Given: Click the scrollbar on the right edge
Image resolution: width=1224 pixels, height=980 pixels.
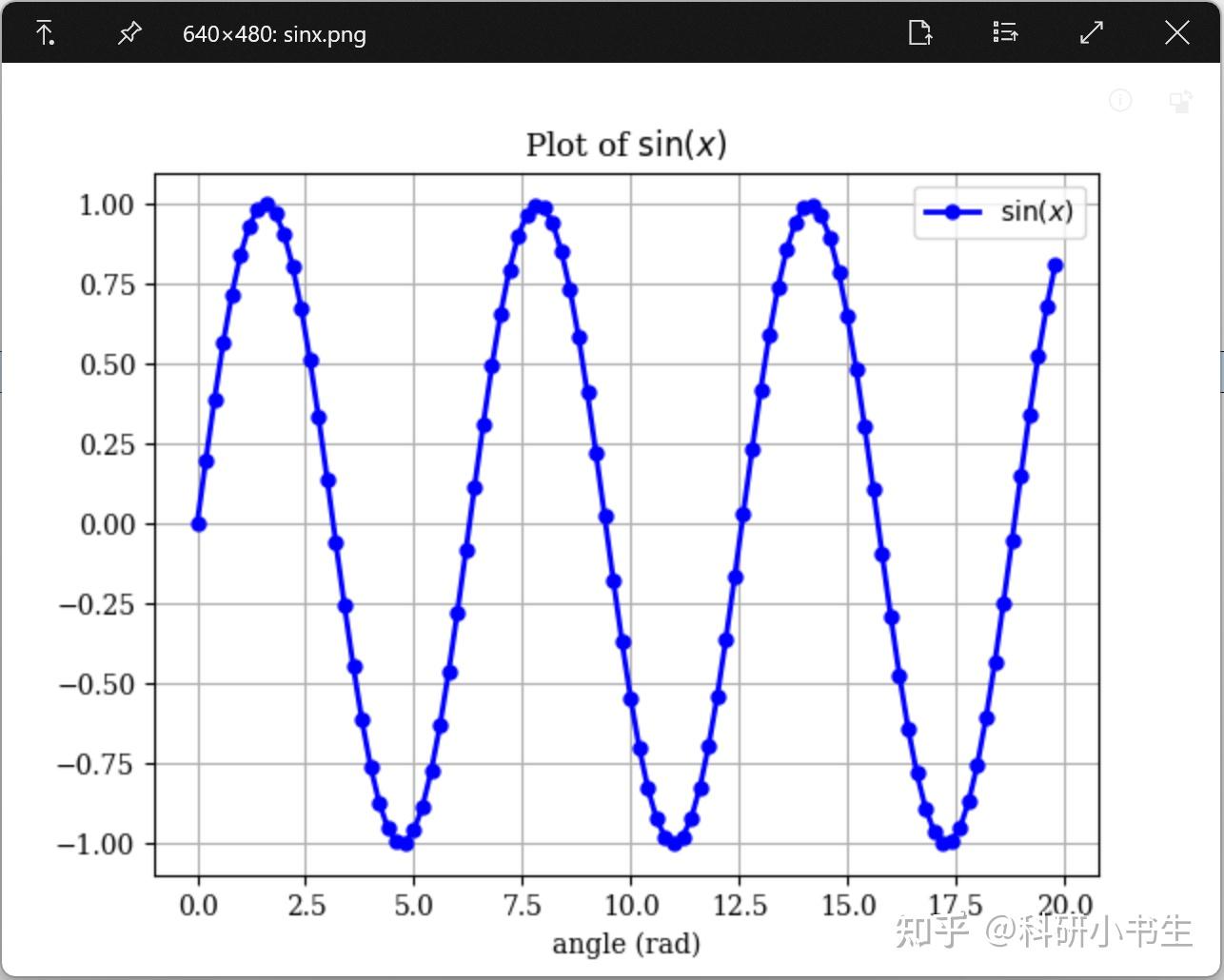Looking at the screenshot, I should (1219, 371).
